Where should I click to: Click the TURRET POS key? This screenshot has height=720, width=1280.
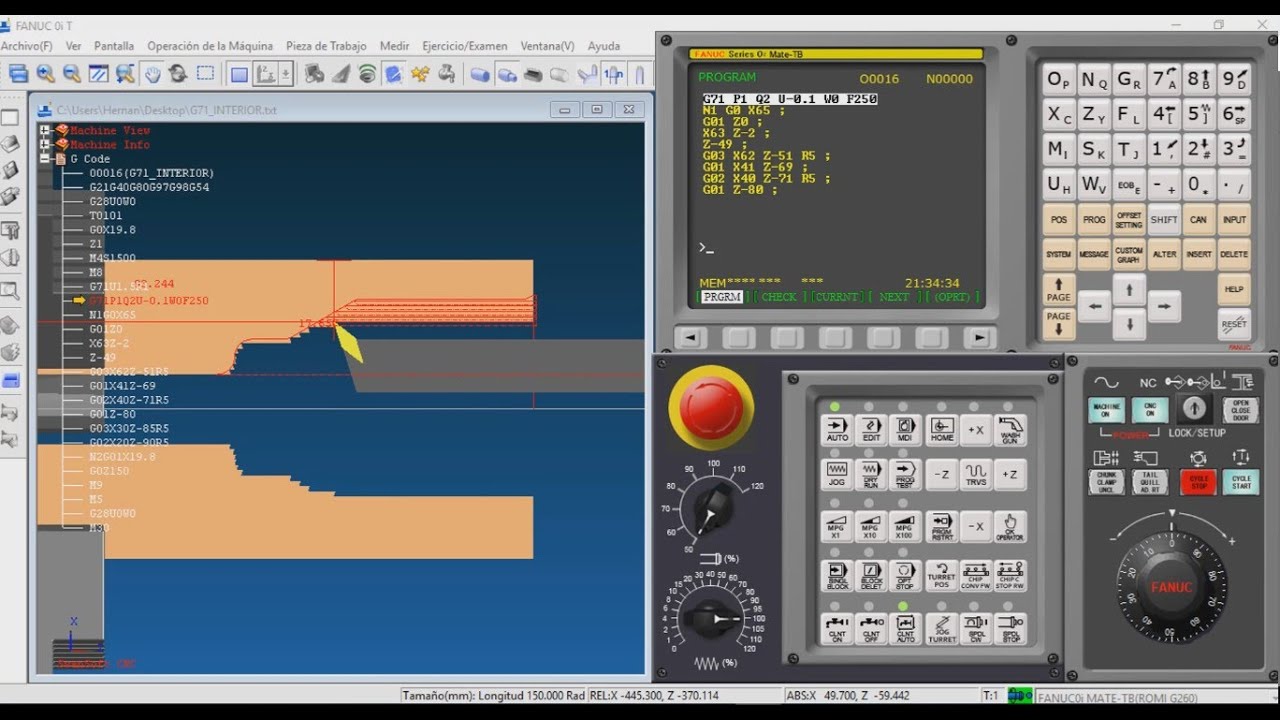(x=941, y=575)
